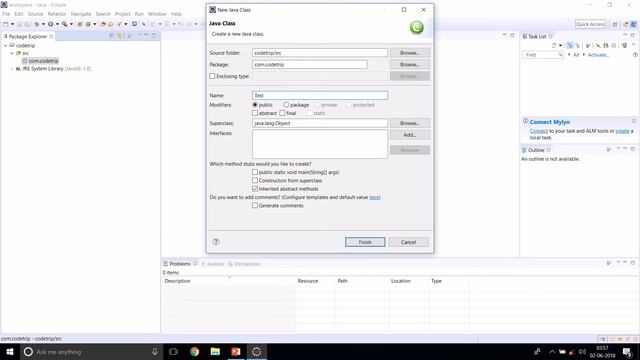Click Collapse All icon in Package Explorer
This screenshot has height=360, width=640.
pyautogui.click(x=111, y=36)
